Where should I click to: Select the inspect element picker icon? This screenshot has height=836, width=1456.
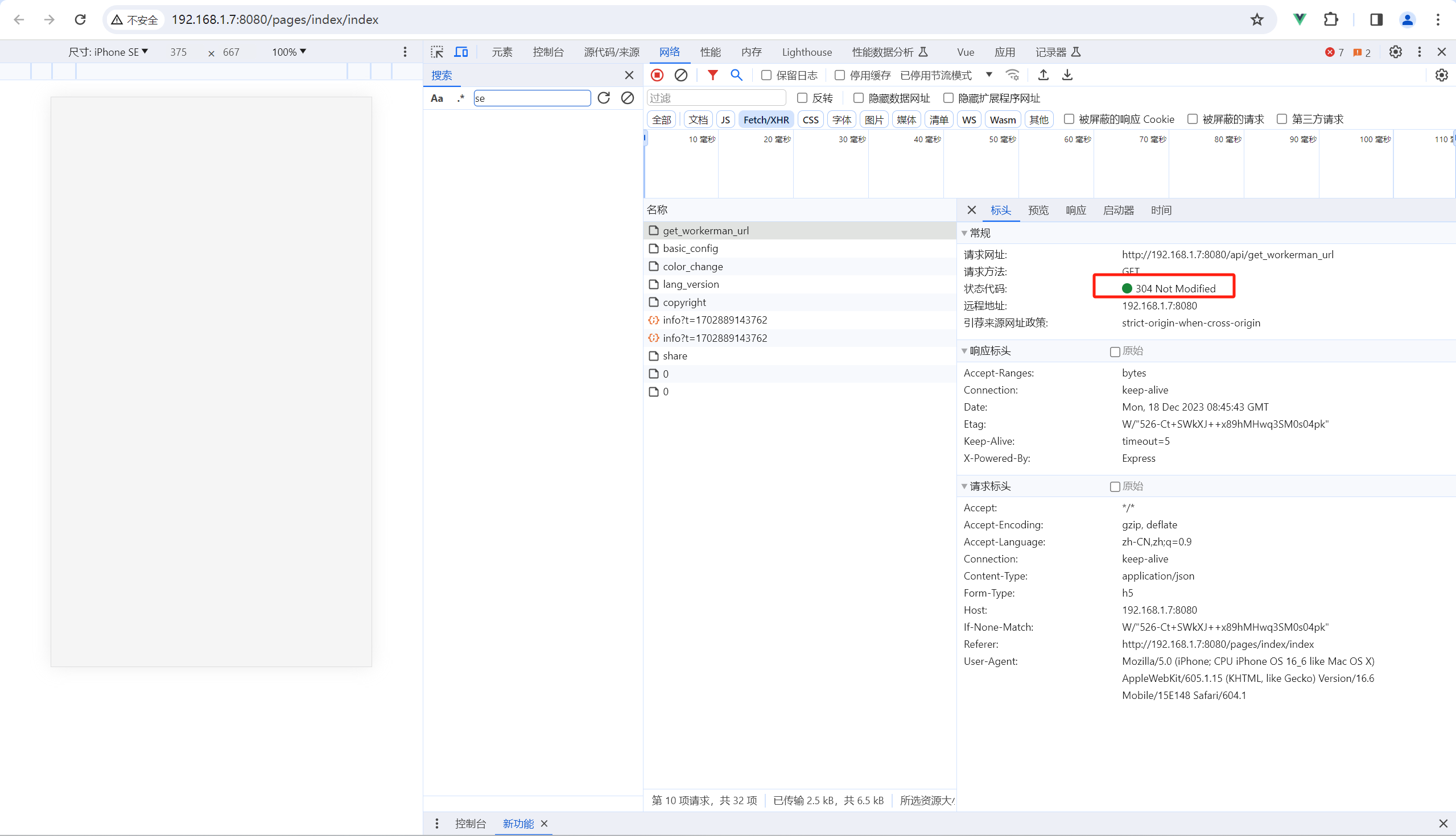(x=437, y=52)
